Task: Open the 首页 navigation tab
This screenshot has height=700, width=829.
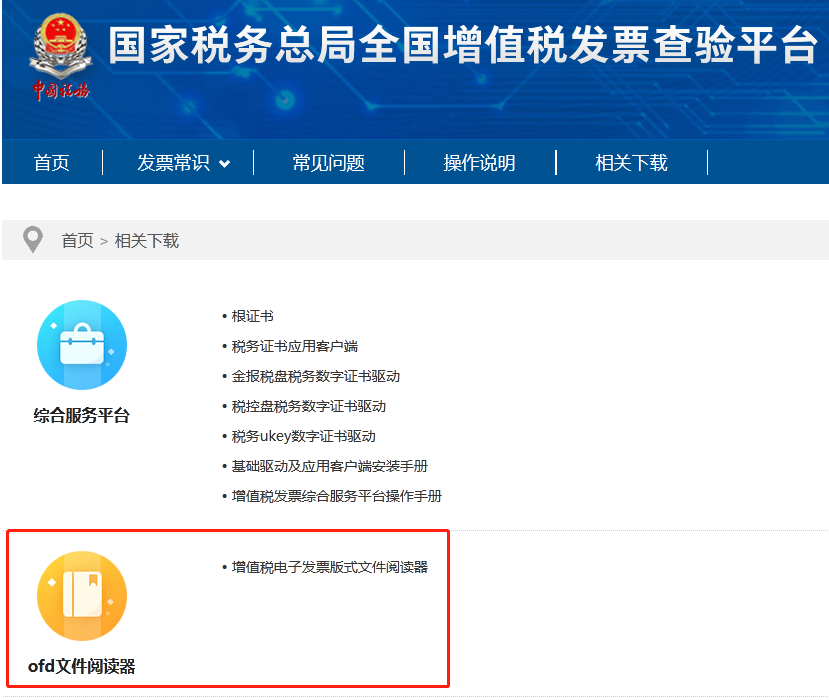Action: click(51, 163)
